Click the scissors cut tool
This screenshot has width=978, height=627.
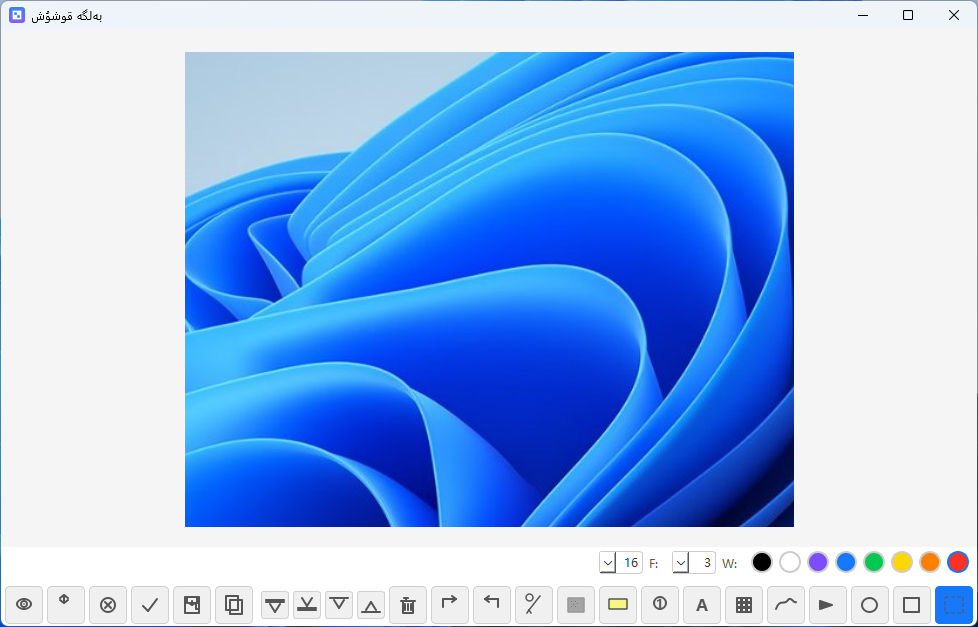coord(534,605)
